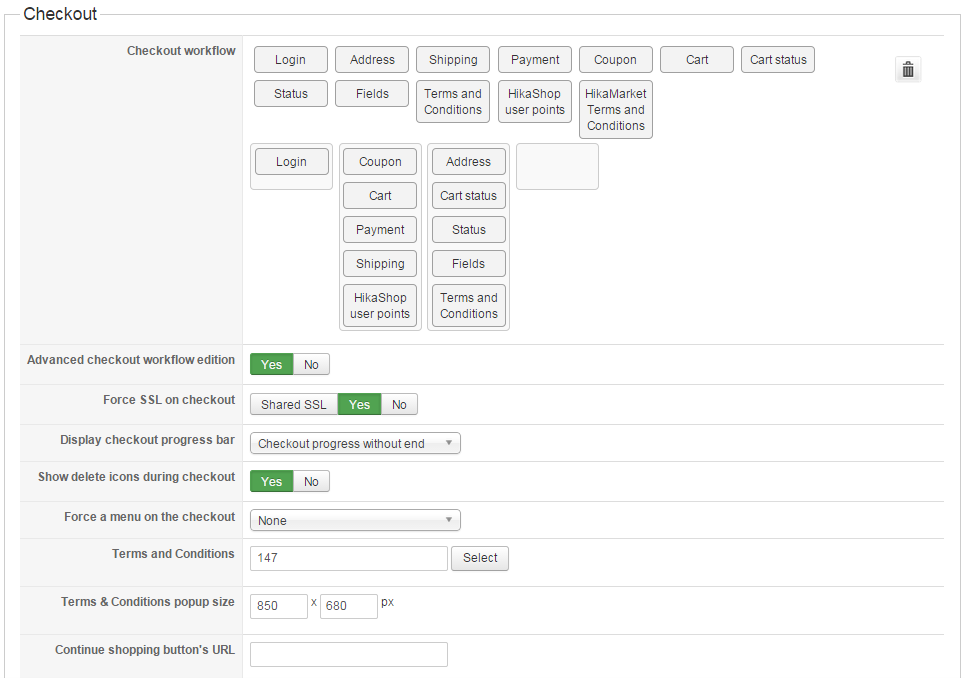Set Advanced checkout workflow edition to No
975x678 pixels.
311,365
